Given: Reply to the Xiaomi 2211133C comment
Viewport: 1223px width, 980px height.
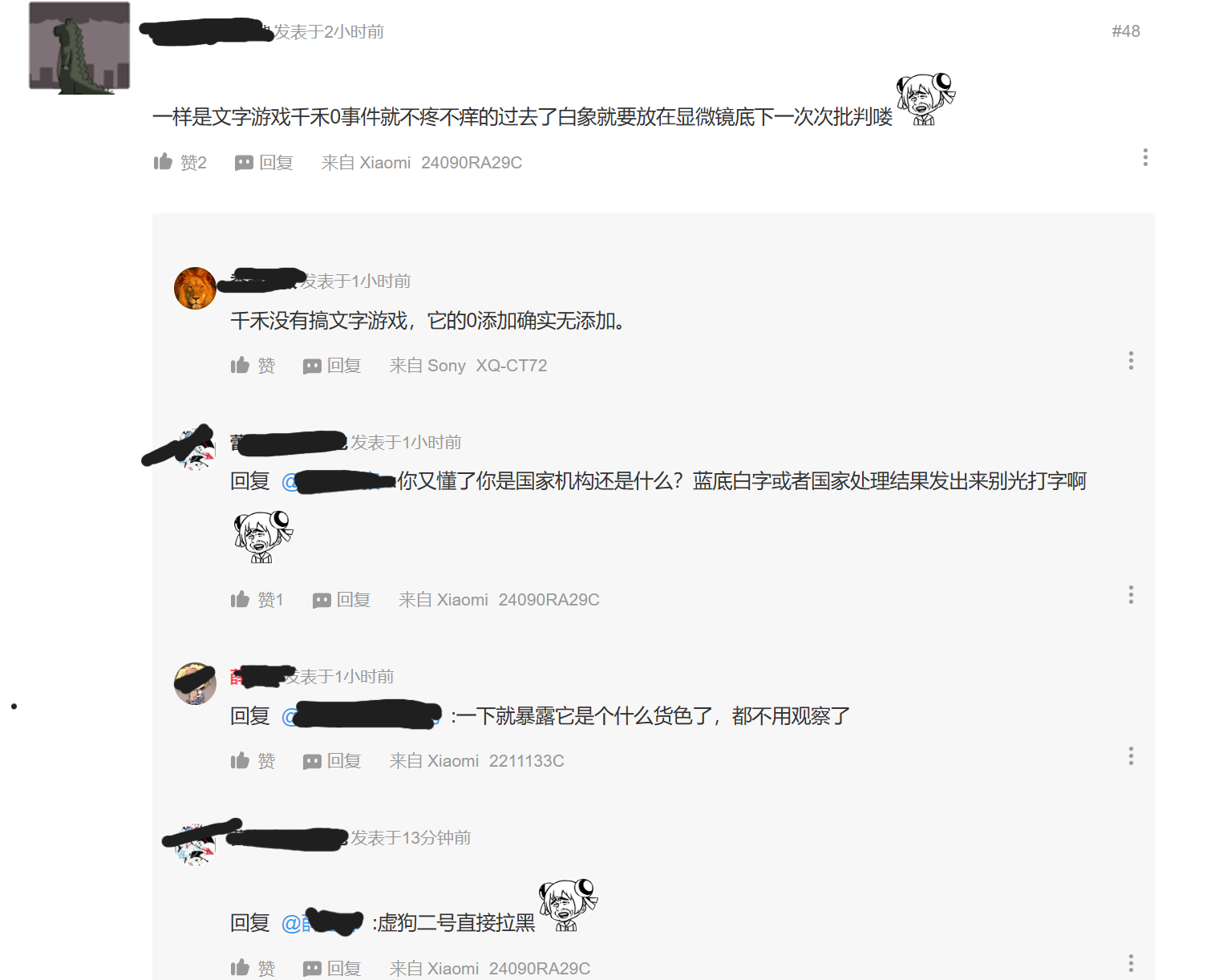Looking at the screenshot, I should [x=332, y=761].
